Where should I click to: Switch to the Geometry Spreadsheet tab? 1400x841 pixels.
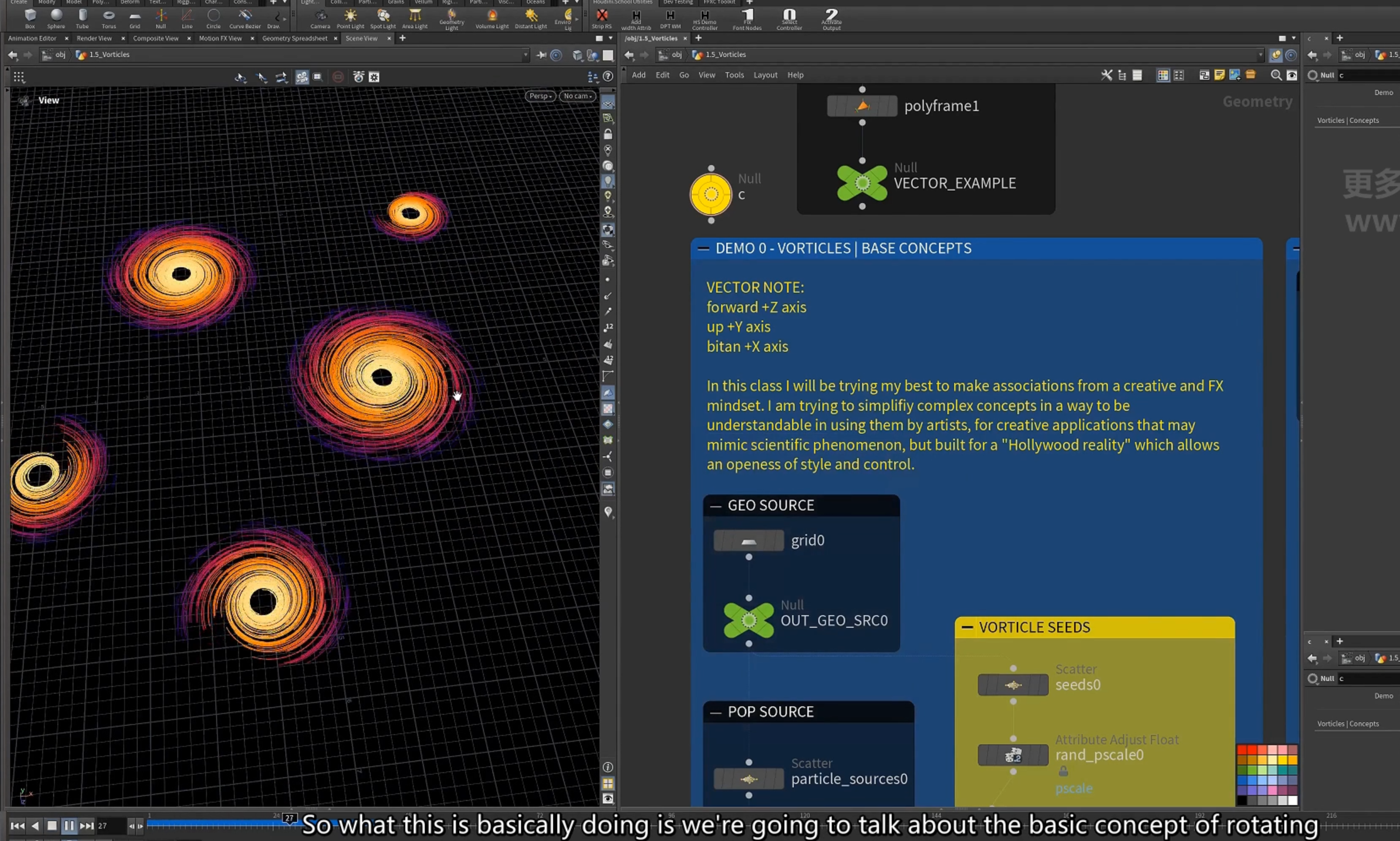tap(295, 38)
